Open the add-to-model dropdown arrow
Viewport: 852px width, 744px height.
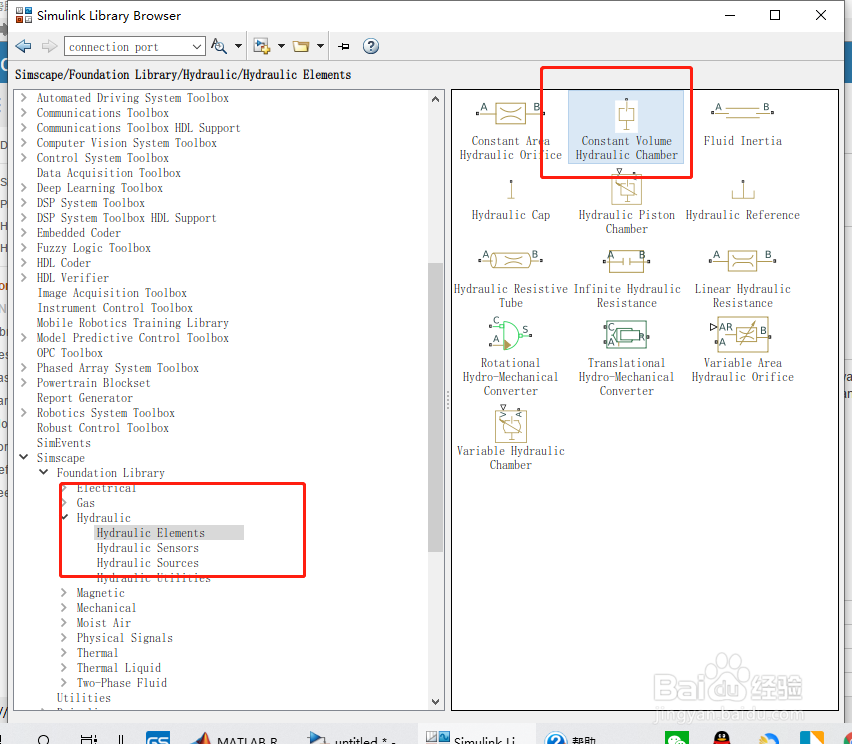pyautogui.click(x=281, y=46)
